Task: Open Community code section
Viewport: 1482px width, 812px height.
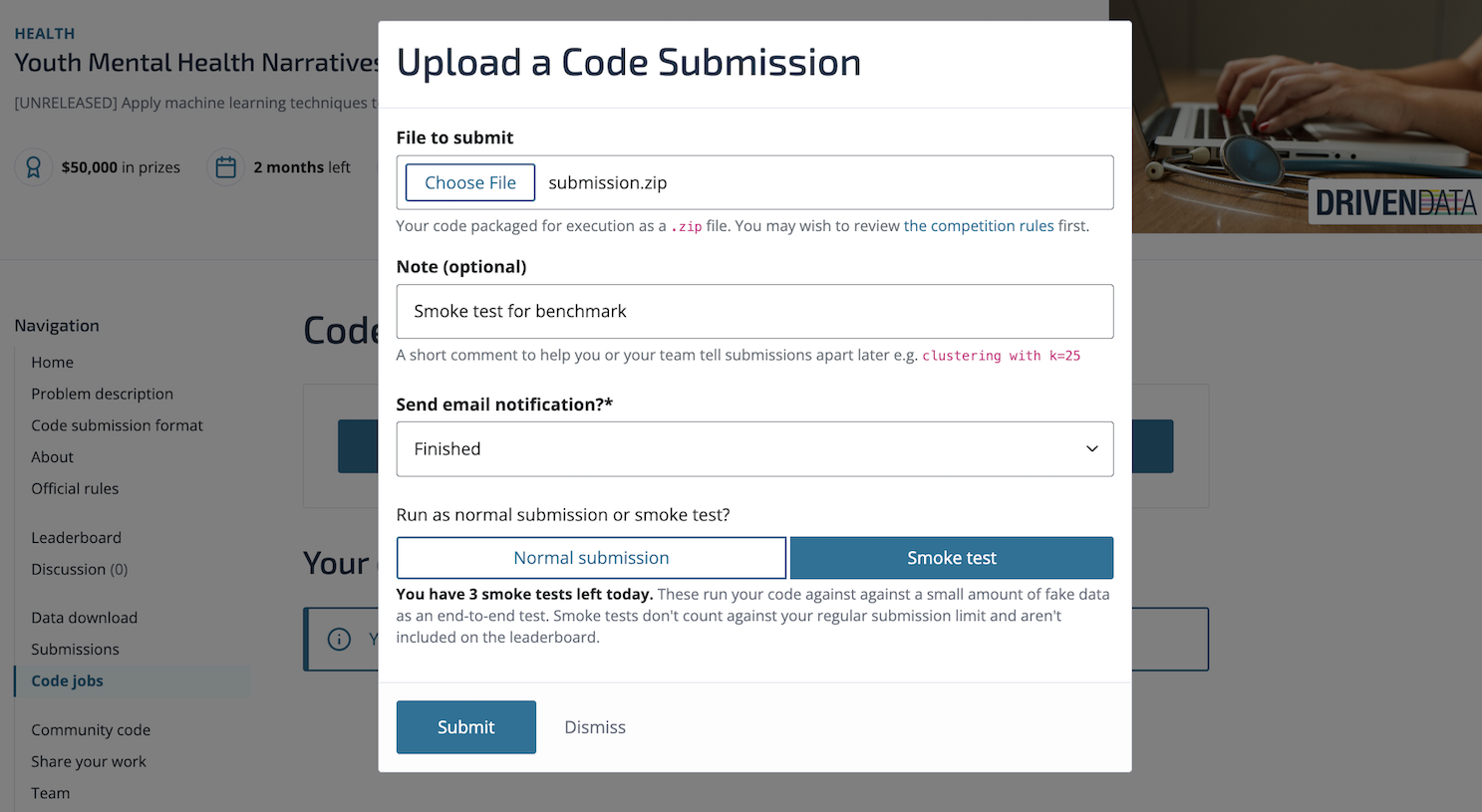Action: (x=91, y=730)
